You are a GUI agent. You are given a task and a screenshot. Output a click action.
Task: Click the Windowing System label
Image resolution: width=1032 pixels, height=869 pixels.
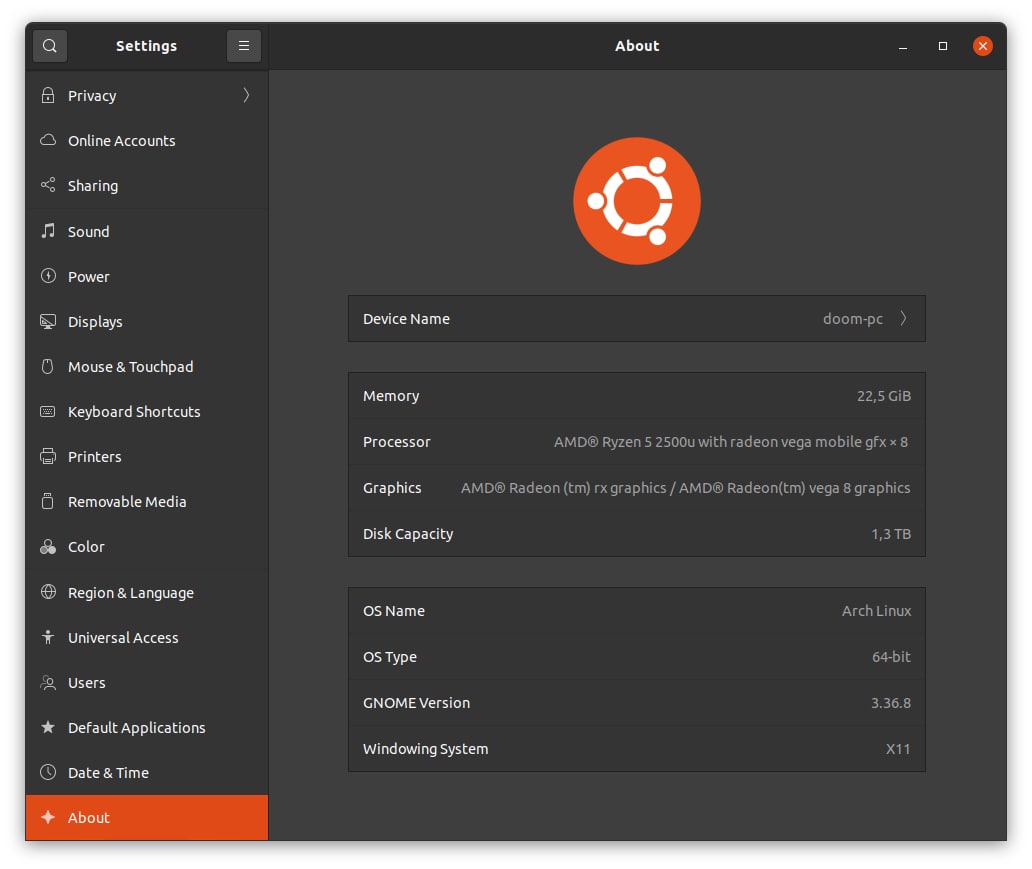point(425,749)
